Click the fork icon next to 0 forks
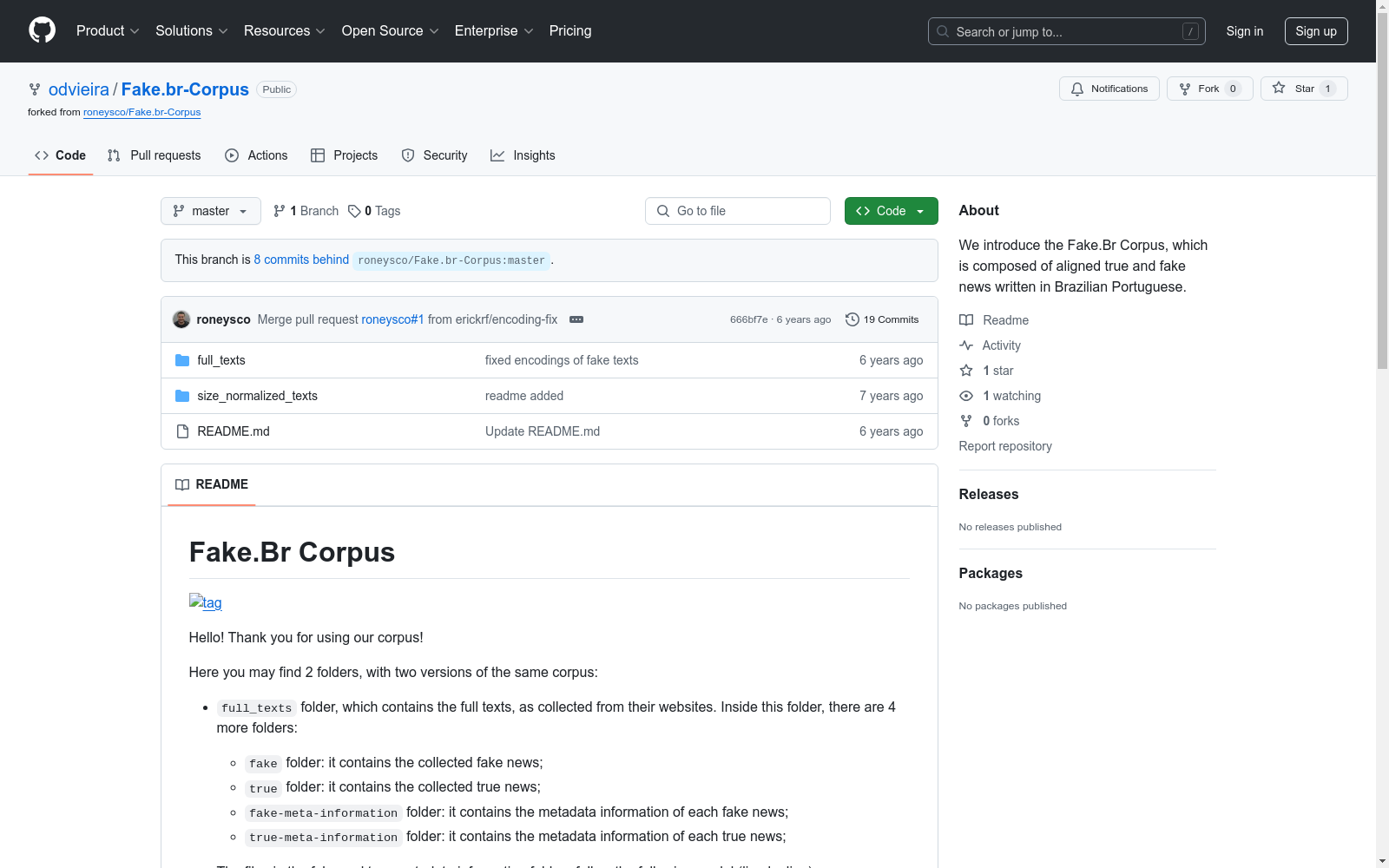This screenshot has height=868, width=1389. click(x=966, y=421)
